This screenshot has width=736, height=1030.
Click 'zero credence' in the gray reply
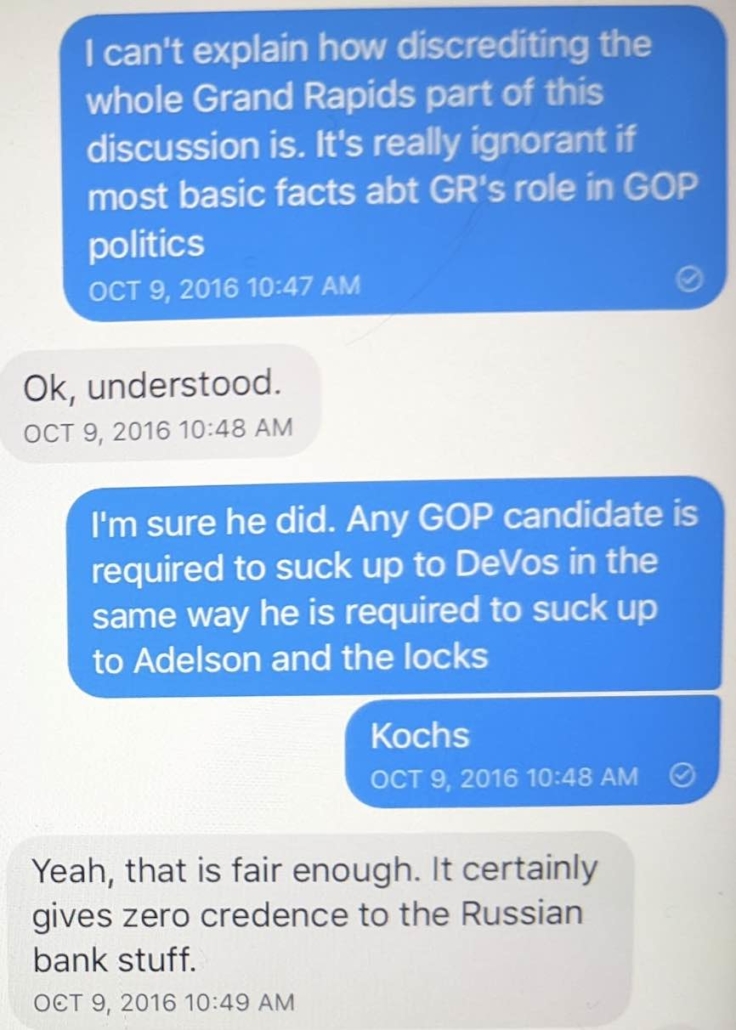click(x=256, y=914)
